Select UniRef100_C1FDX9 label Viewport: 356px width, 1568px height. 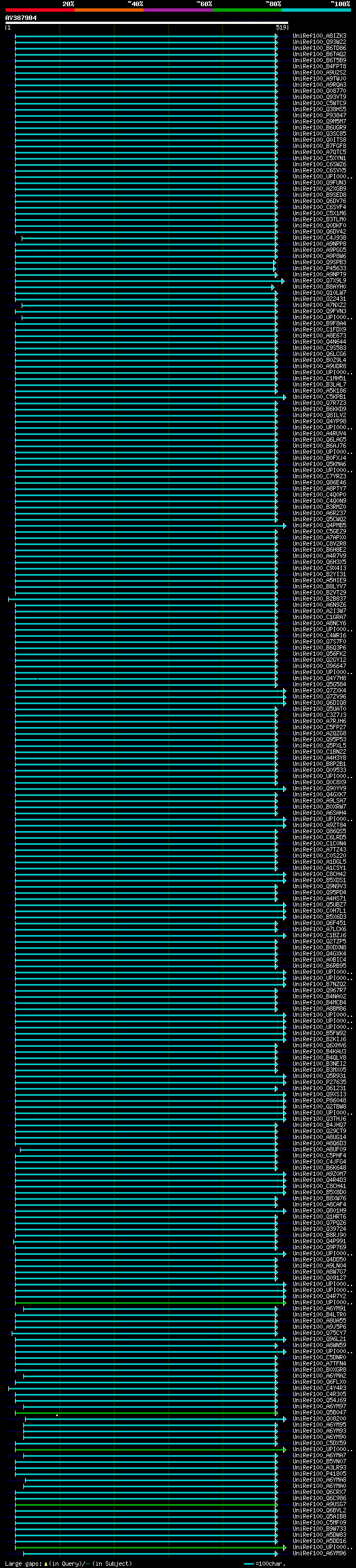point(319,329)
